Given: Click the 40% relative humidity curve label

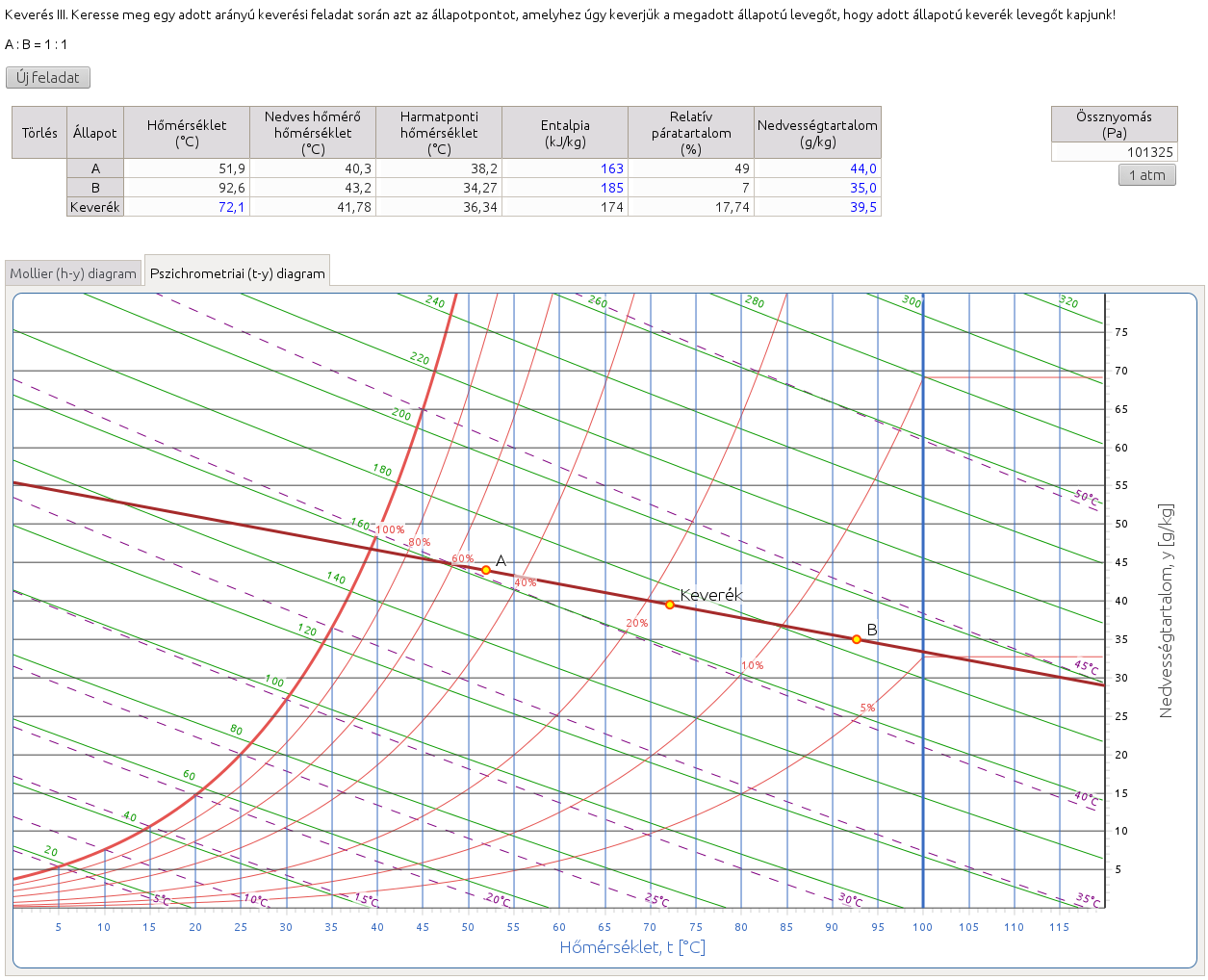Looking at the screenshot, I should click(x=526, y=583).
